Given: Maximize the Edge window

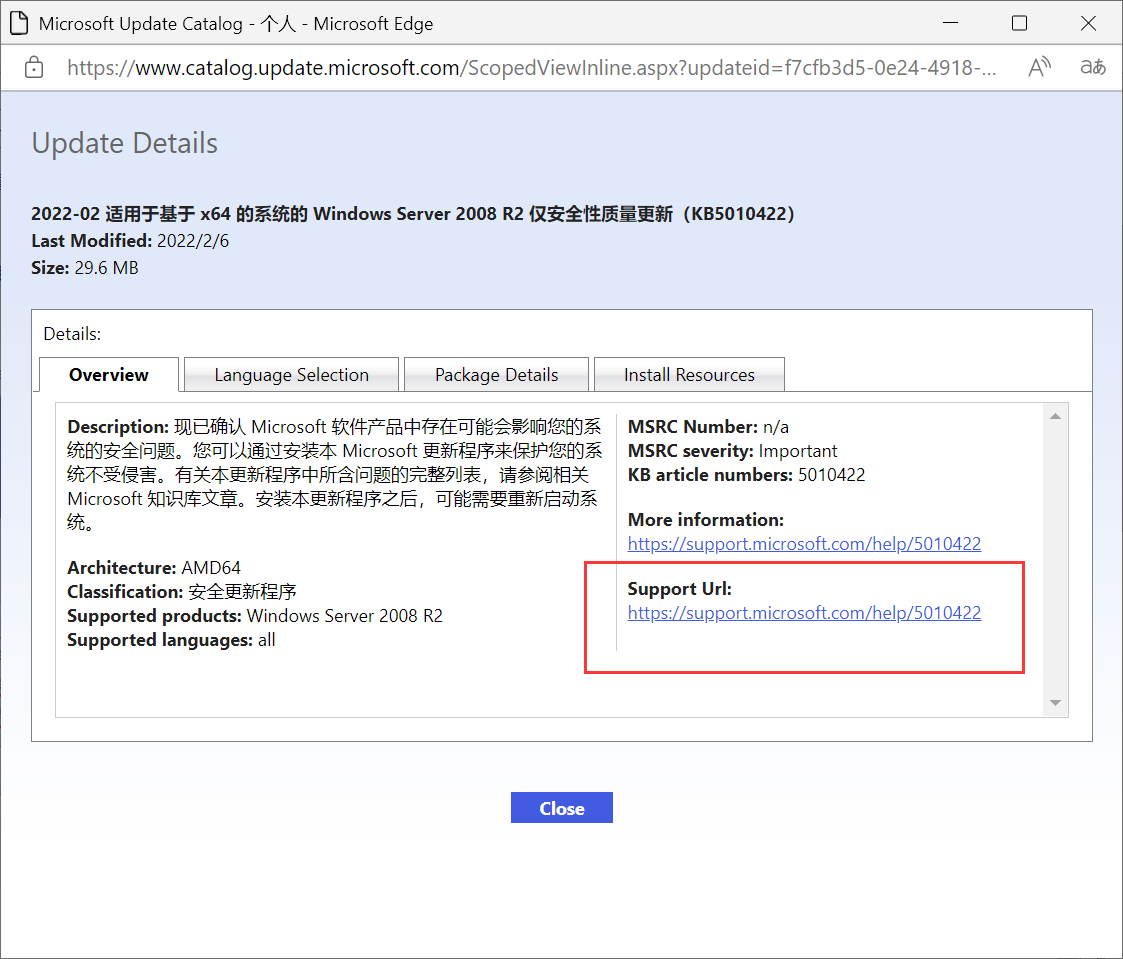Looking at the screenshot, I should click(1019, 24).
